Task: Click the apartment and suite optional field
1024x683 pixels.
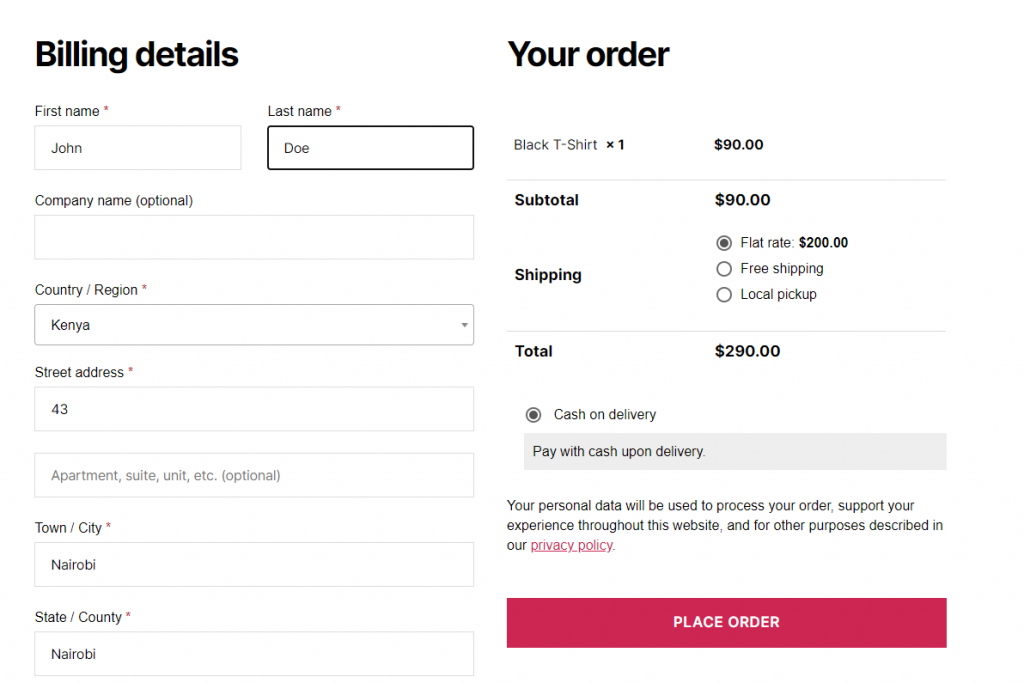Action: [254, 475]
